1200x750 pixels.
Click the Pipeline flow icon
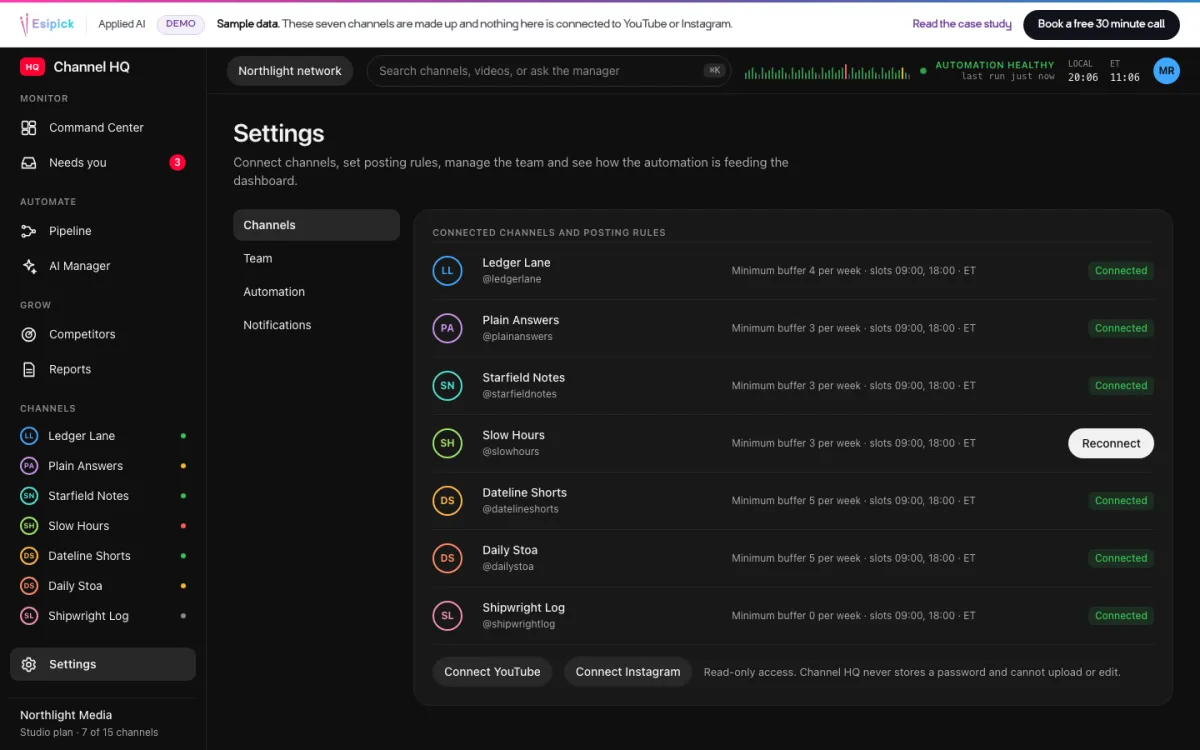(x=29, y=231)
